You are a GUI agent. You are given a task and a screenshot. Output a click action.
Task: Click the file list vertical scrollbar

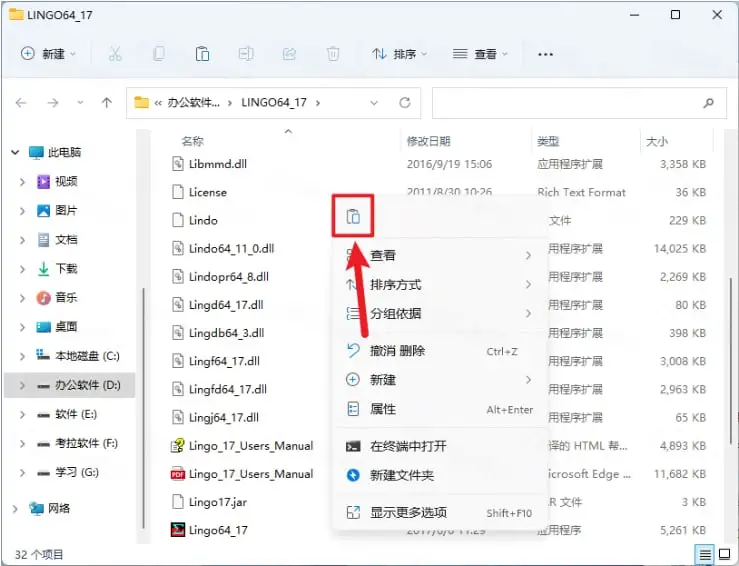click(731, 361)
